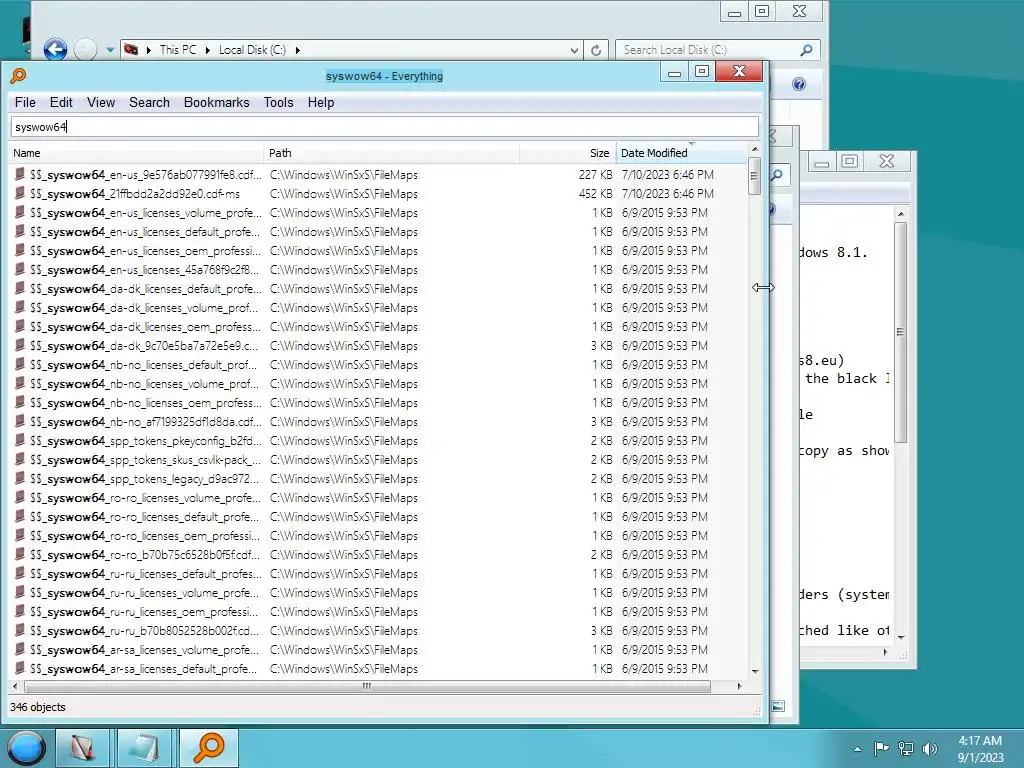
Task: Click This PC in the address breadcrumb
Action: [x=178, y=50]
